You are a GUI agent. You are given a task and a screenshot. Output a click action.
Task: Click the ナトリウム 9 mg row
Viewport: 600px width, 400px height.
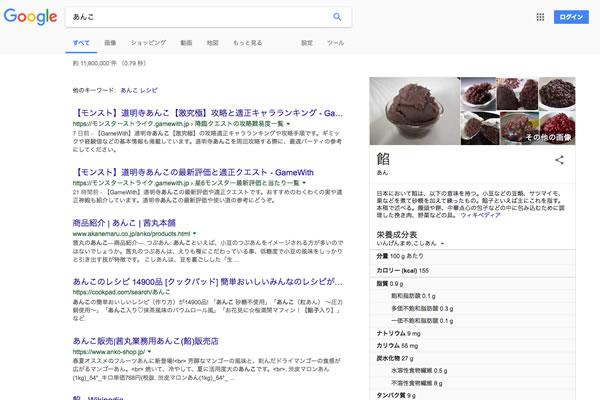click(472, 333)
